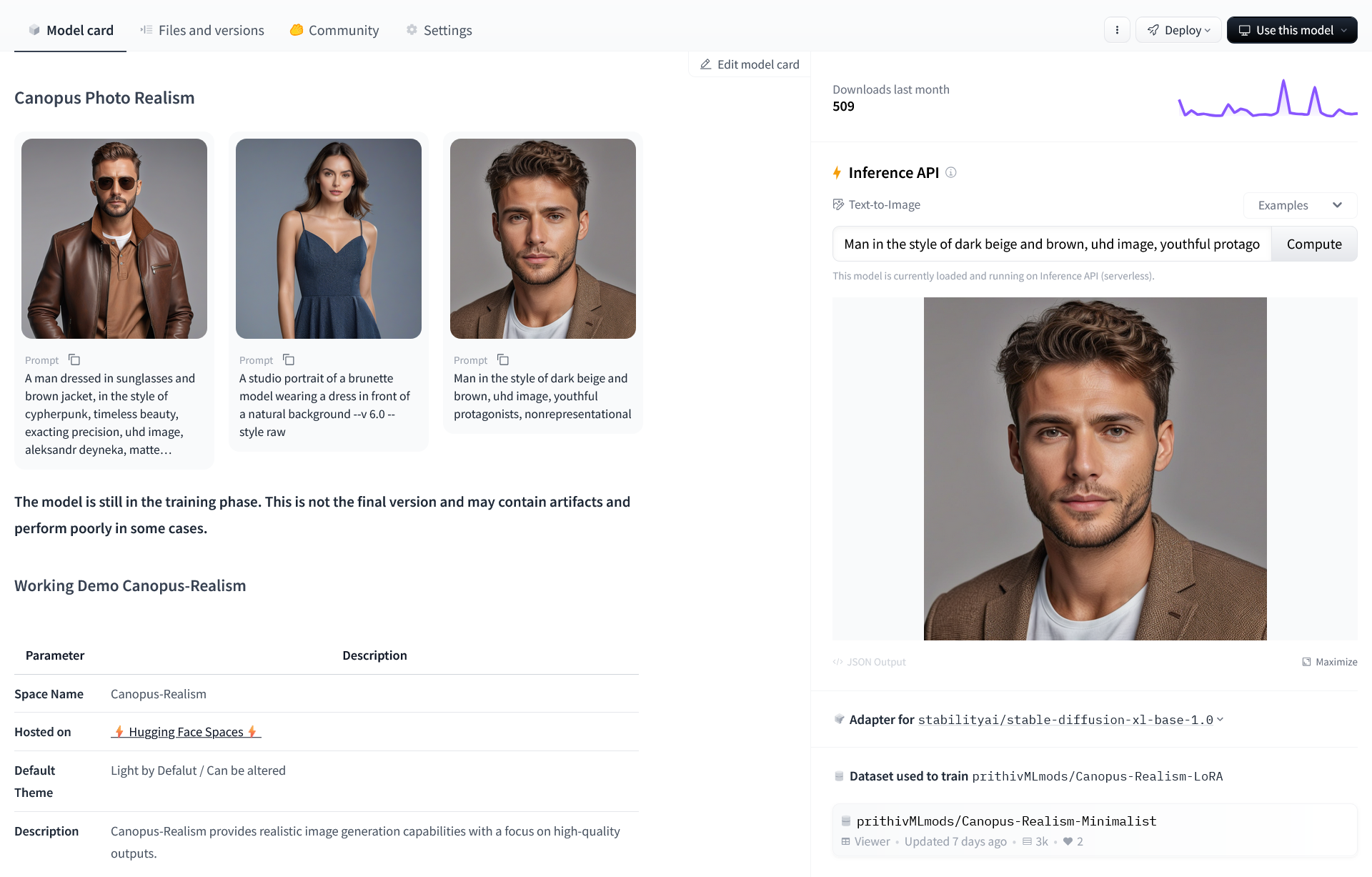Viewport: 1372px width, 877px height.
Task: Copy the sunglasses man prompt
Action: click(x=74, y=360)
